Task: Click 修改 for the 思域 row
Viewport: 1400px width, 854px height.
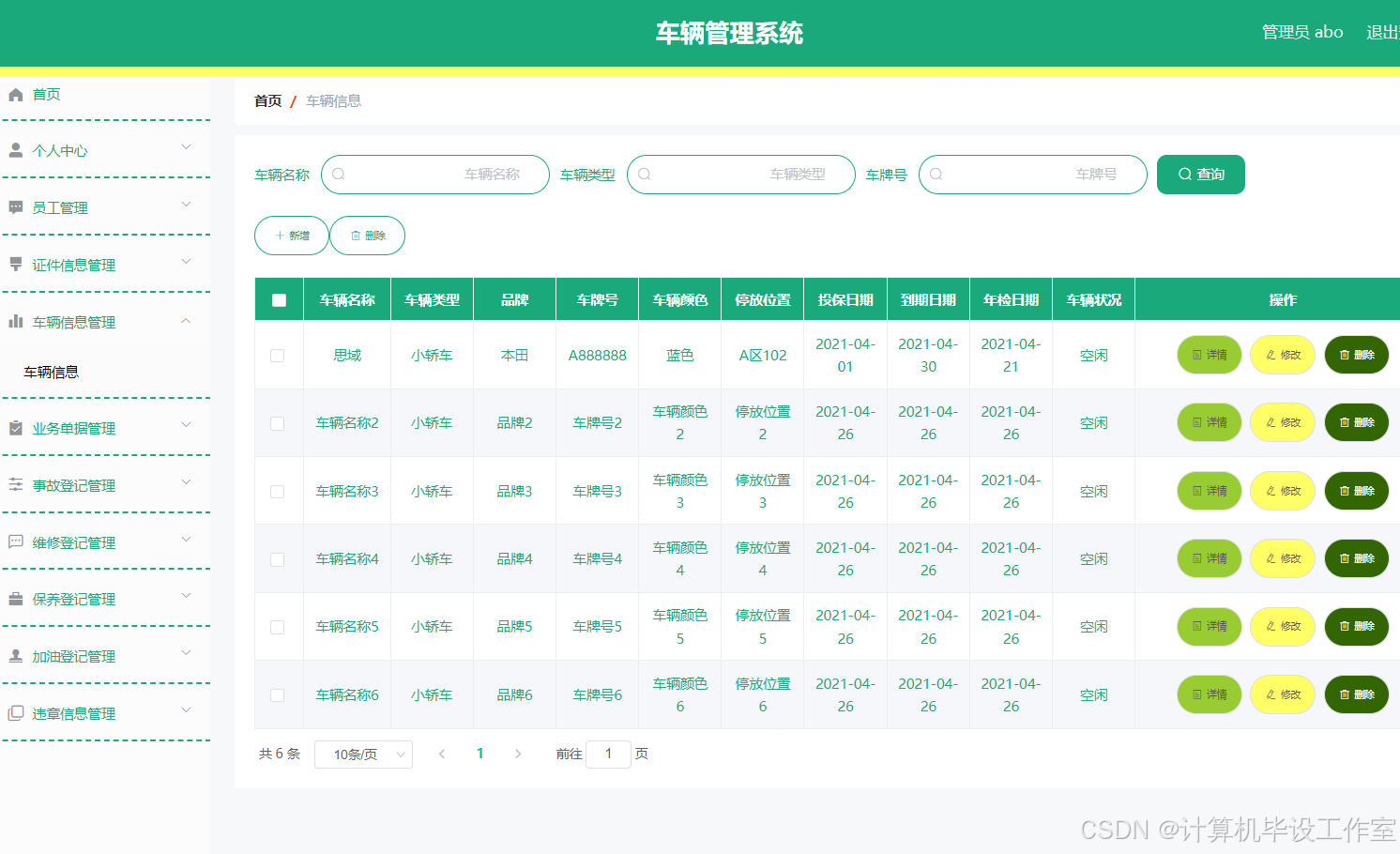Action: pyautogui.click(x=1283, y=355)
